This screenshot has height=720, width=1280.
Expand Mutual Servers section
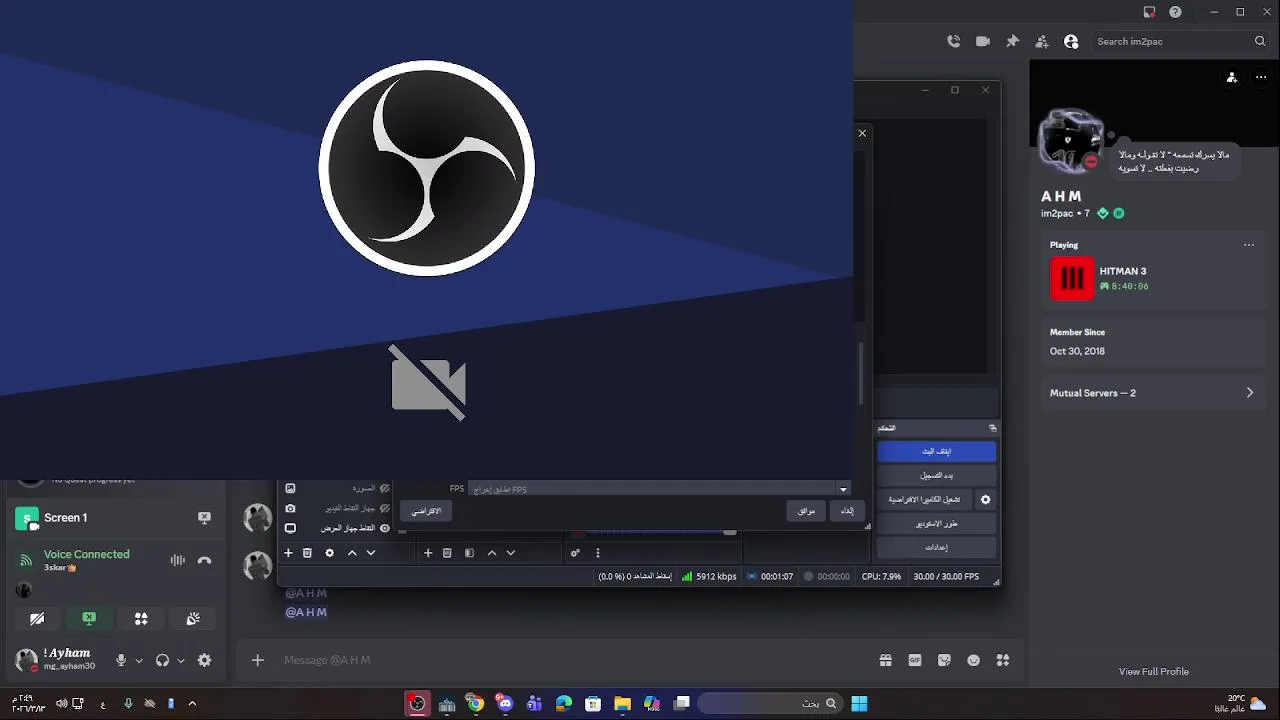tap(1152, 393)
